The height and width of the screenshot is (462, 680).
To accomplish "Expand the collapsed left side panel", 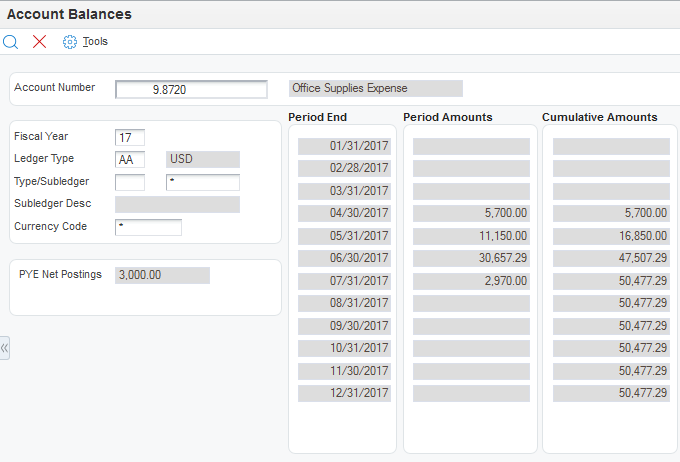I will pos(5,348).
